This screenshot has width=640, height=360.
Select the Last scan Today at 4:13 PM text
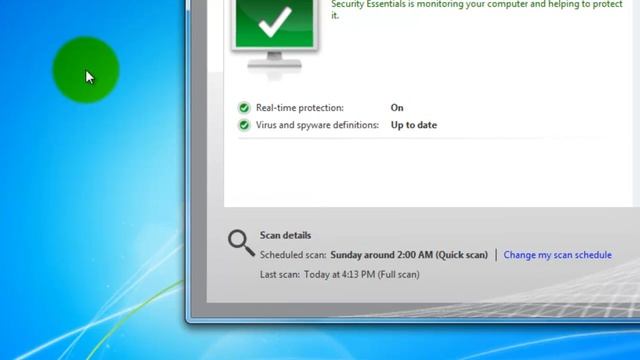(x=340, y=275)
